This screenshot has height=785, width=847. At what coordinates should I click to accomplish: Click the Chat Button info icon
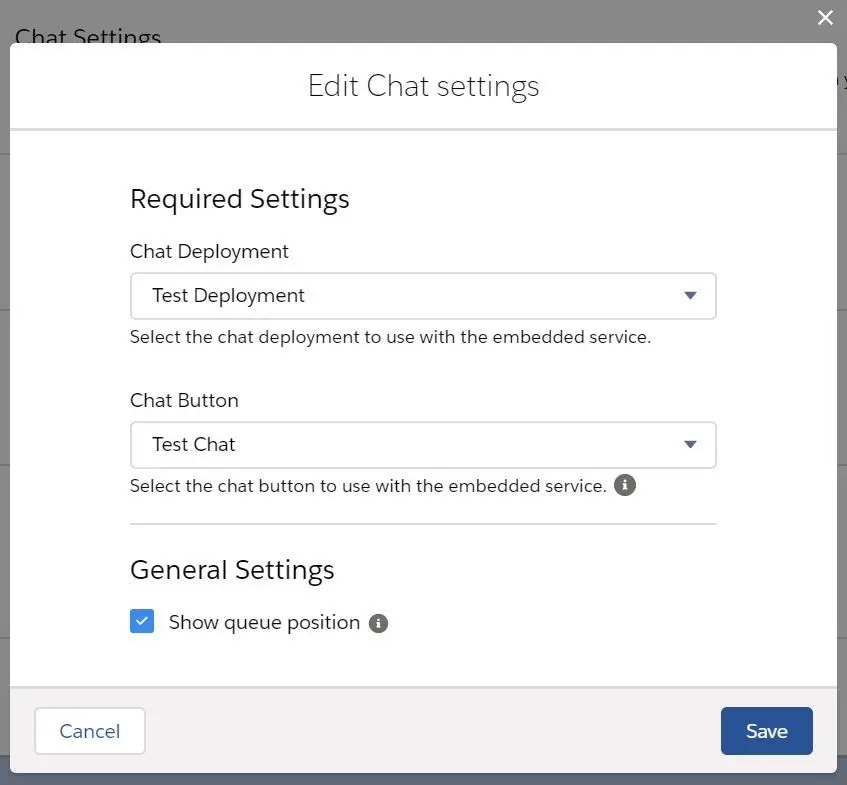pyautogui.click(x=624, y=485)
